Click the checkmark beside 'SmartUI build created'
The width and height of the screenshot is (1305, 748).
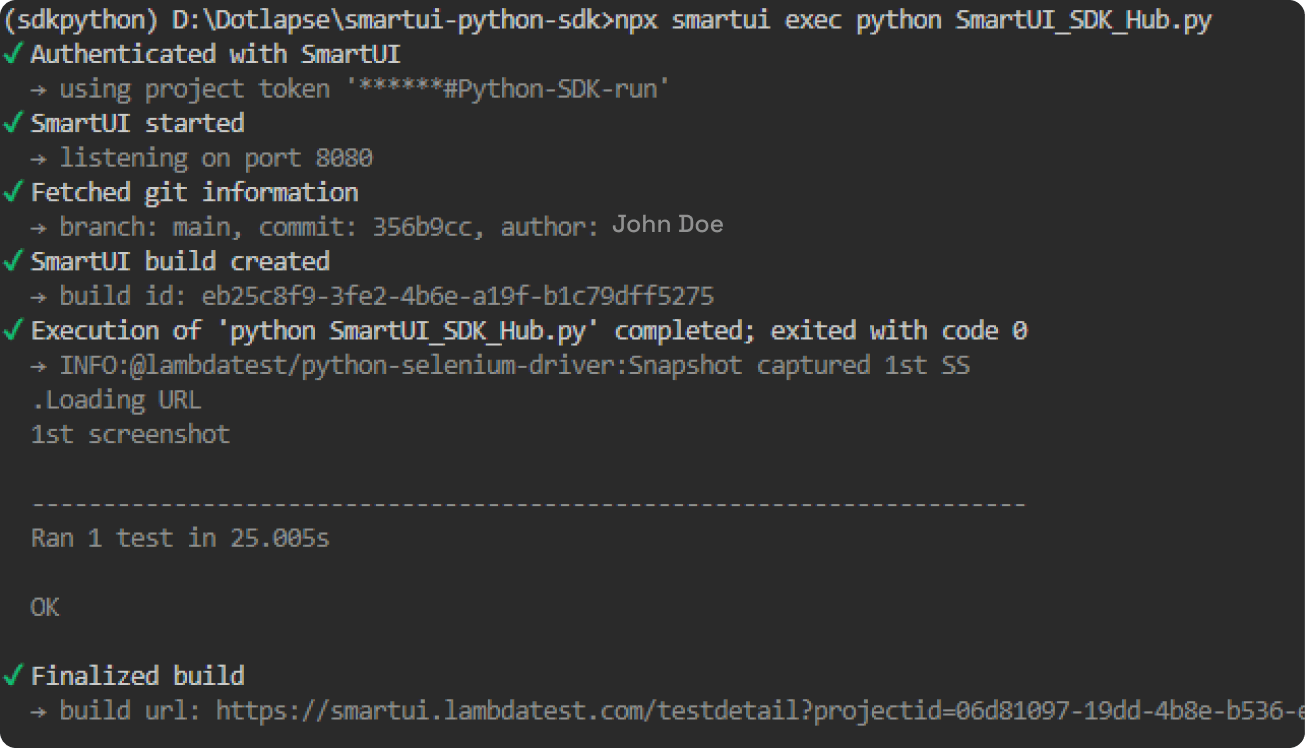tap(14, 261)
